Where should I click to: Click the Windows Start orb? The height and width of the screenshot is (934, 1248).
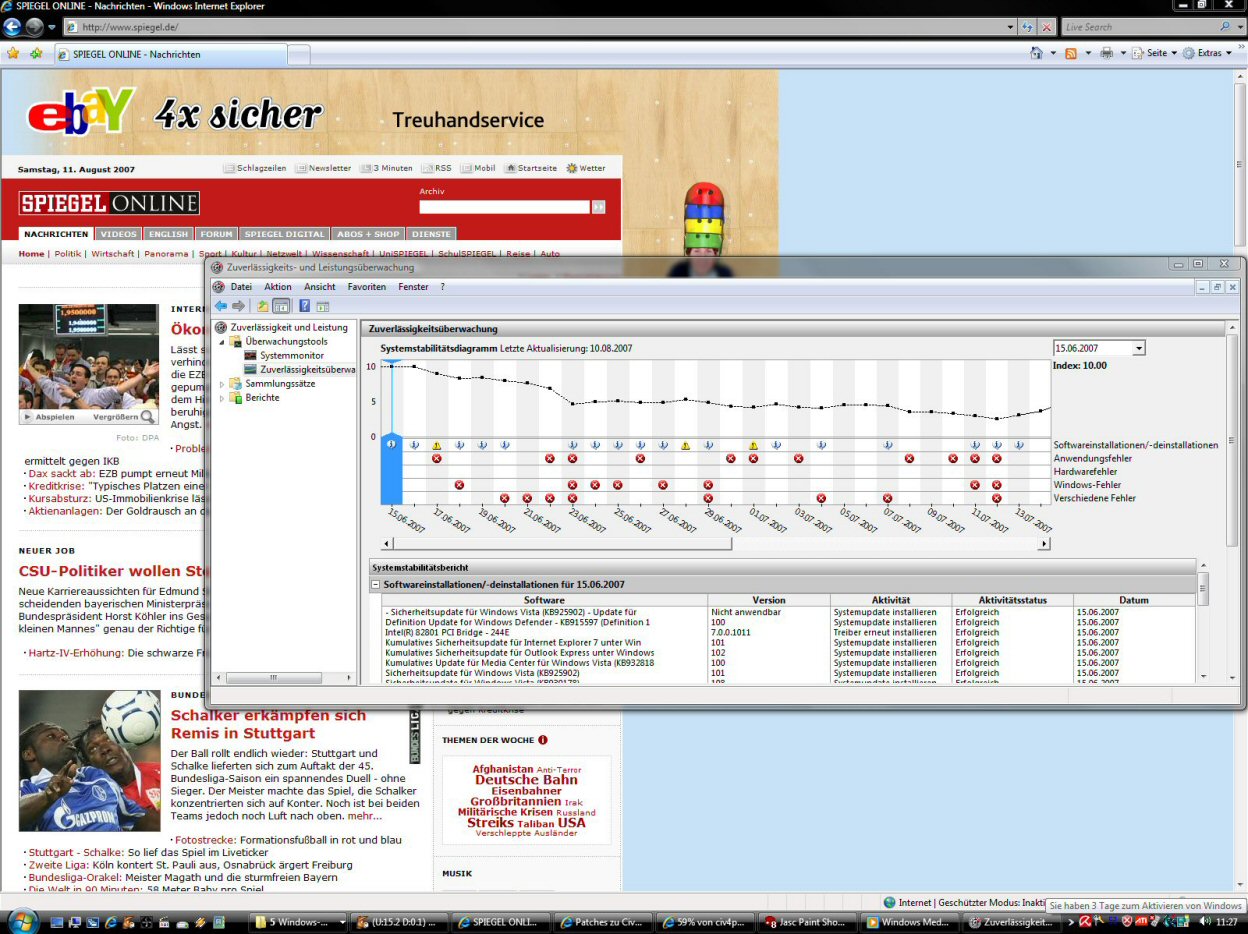22,921
